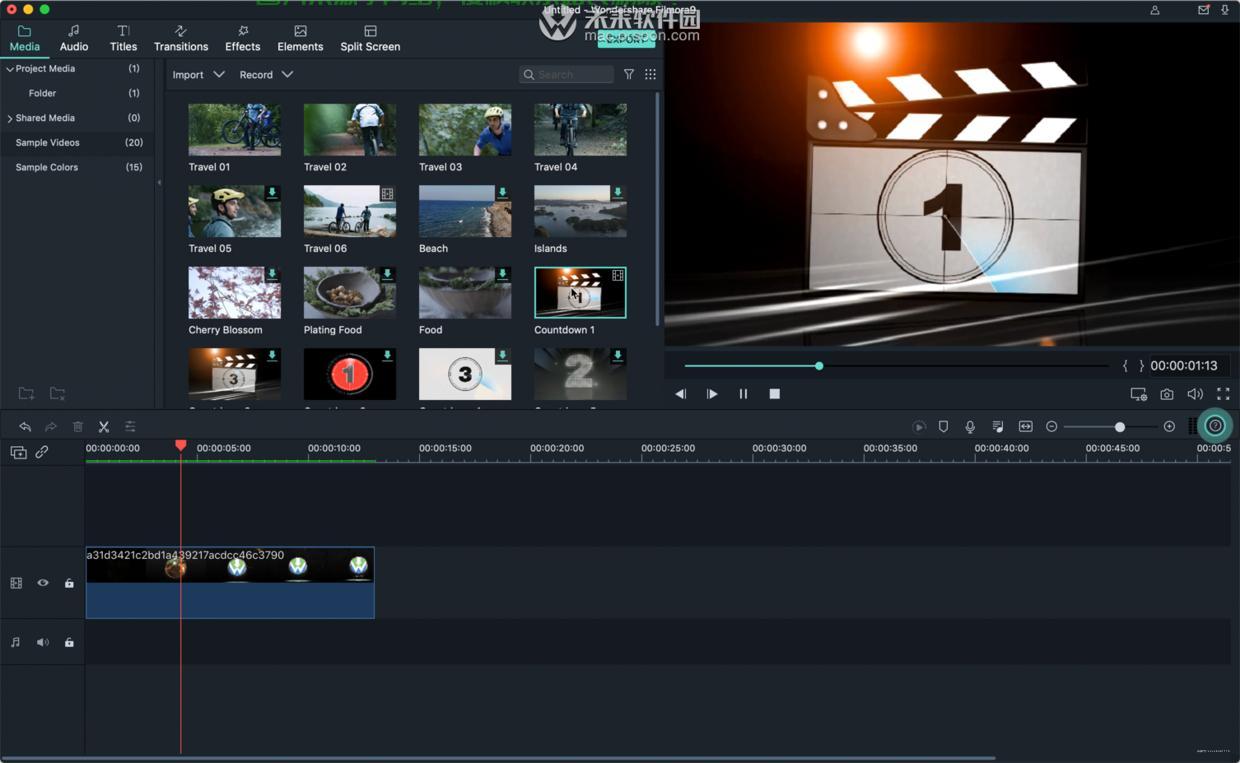The image size is (1240, 763).
Task: Zoom in the timeline with plus
Action: (x=1169, y=427)
